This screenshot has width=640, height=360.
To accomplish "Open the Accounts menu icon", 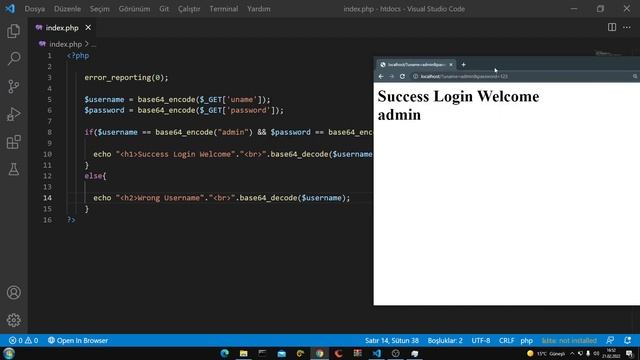I will click(x=13, y=293).
